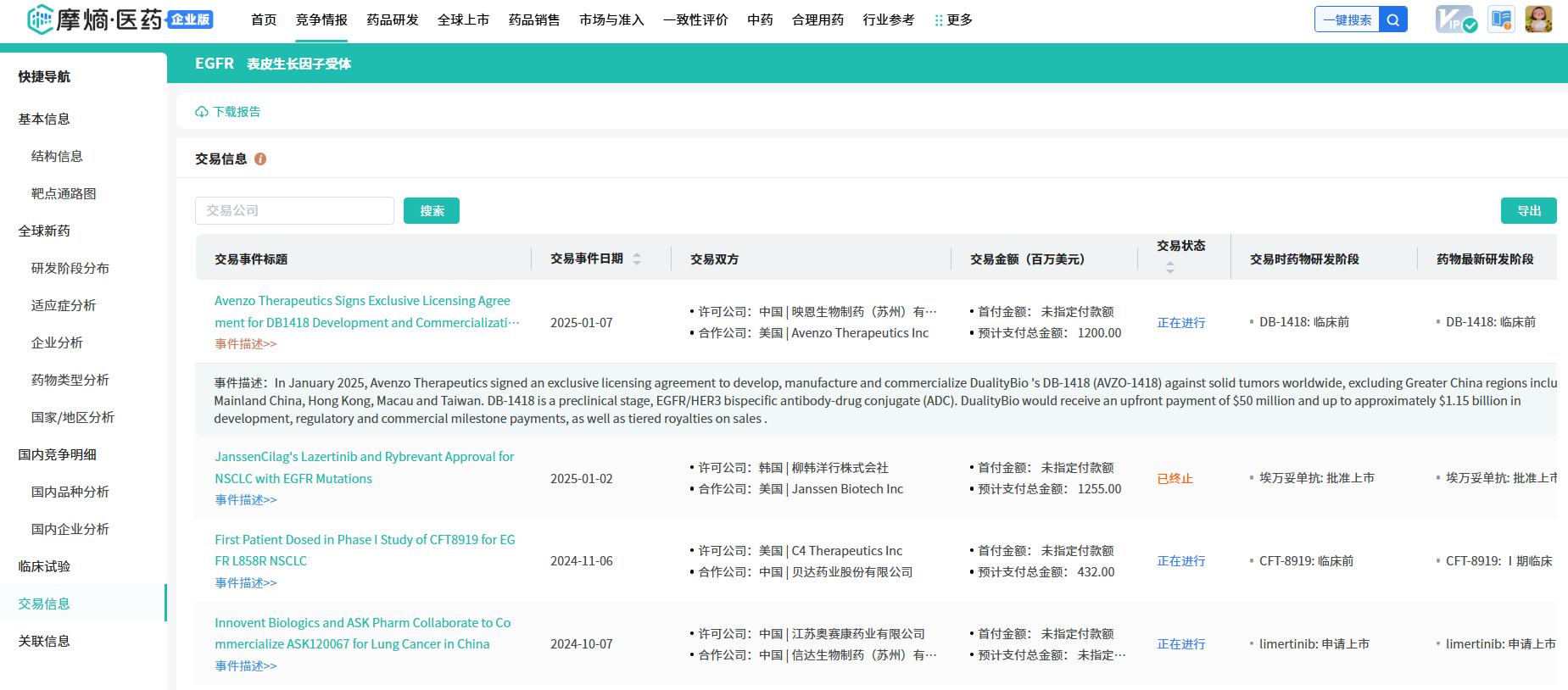Export the table with 导出 button

1528,211
